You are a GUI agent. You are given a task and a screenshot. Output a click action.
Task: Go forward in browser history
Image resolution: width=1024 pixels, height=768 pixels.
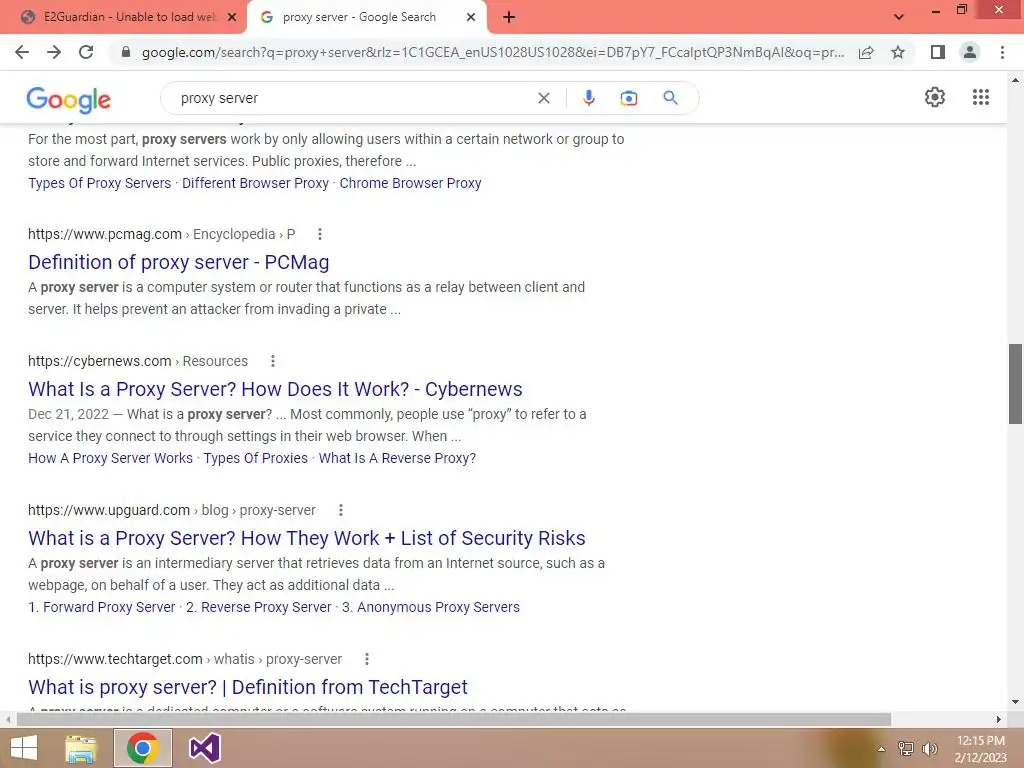pos(54,52)
